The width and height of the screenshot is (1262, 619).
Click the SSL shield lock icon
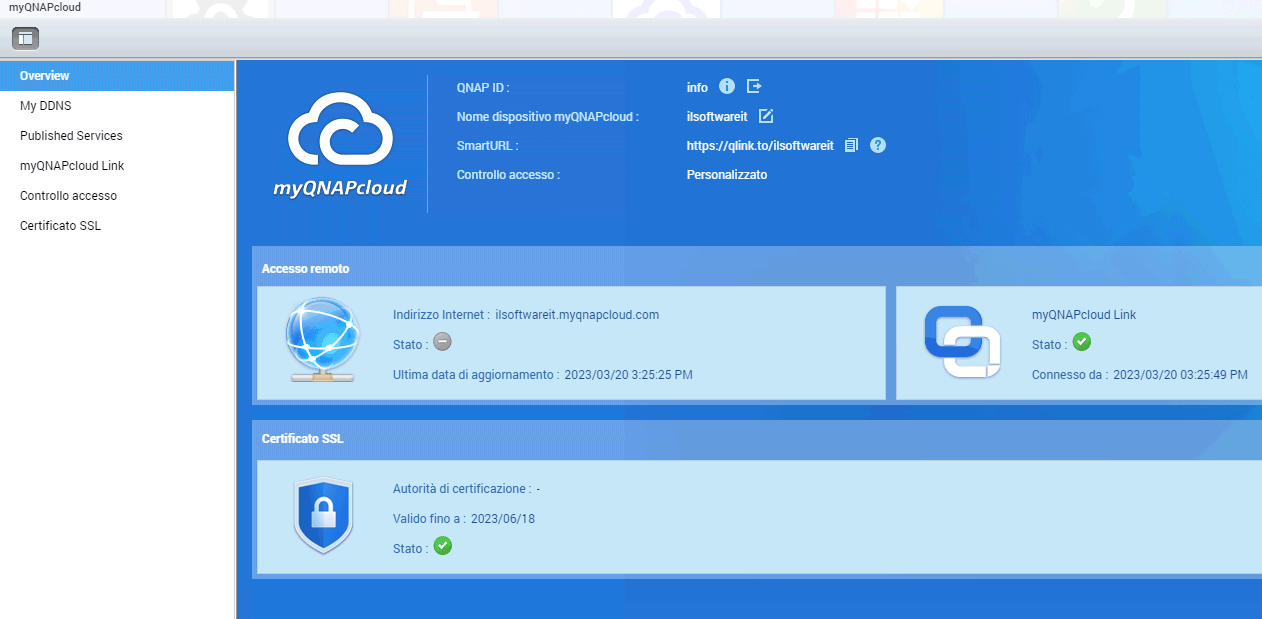pyautogui.click(x=323, y=516)
